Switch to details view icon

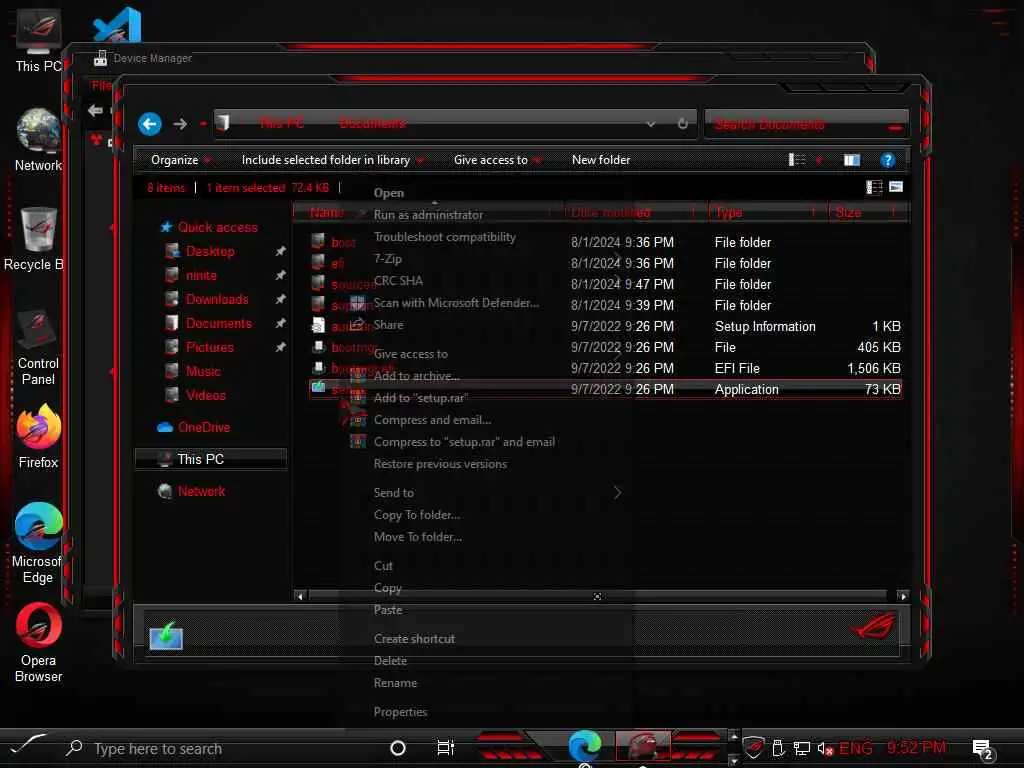click(874, 187)
